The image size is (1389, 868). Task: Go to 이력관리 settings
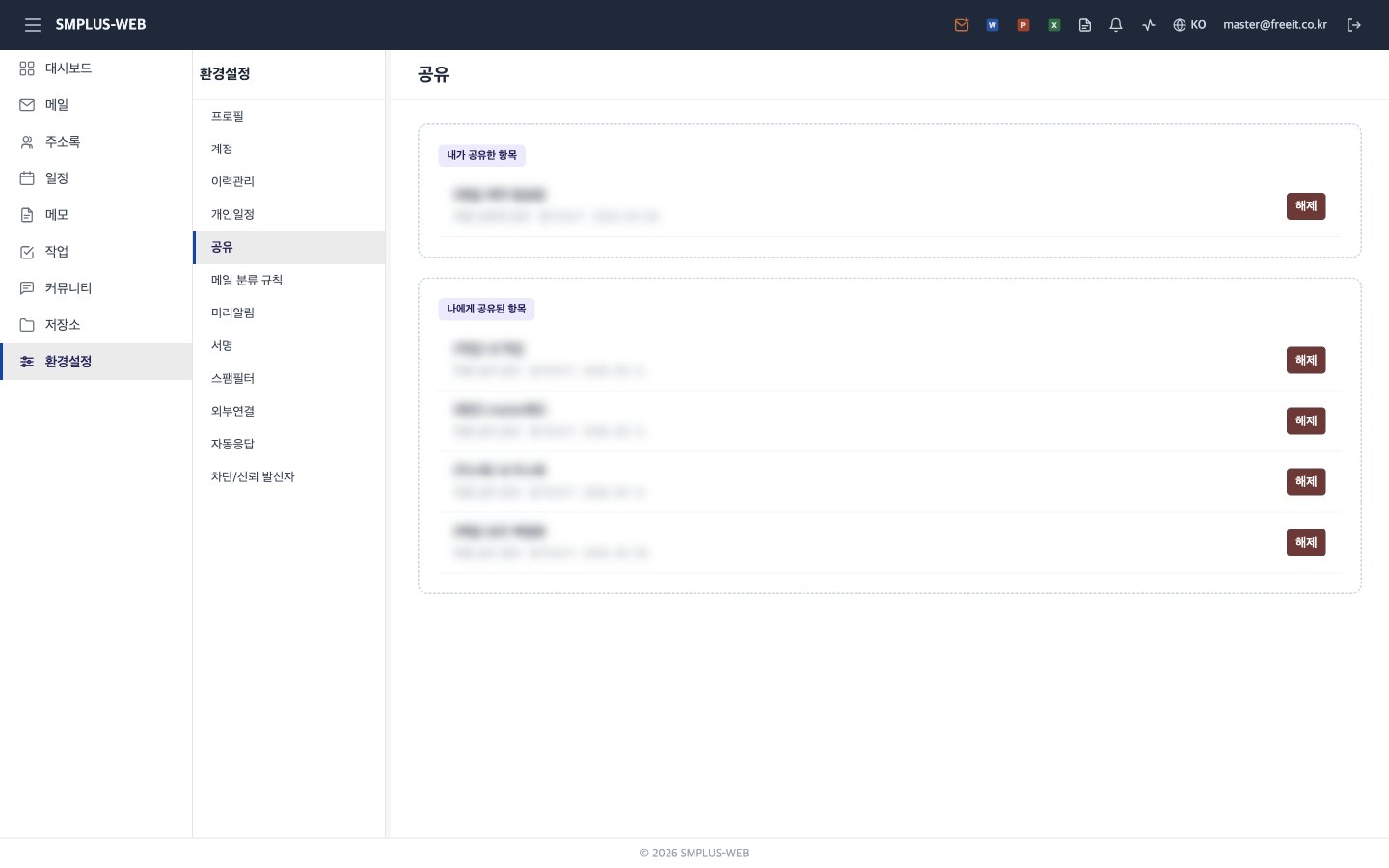click(288, 181)
